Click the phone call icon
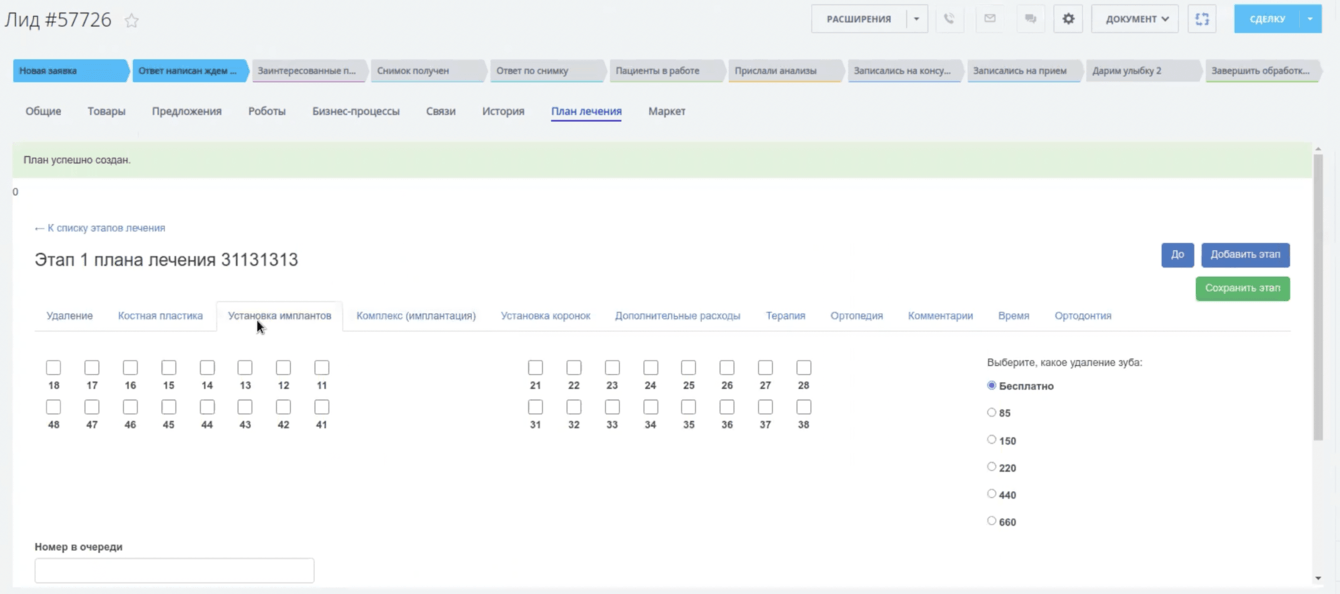This screenshot has width=1340, height=594. click(949, 19)
